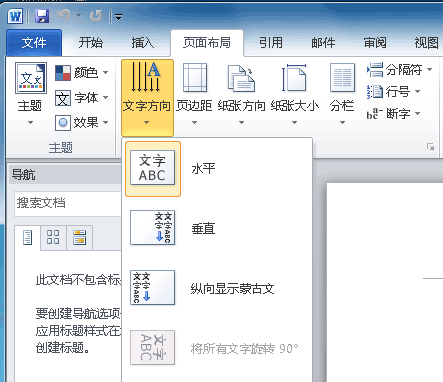
Task: Expand the 字体 theme fonts dropdown
Action: (82, 98)
